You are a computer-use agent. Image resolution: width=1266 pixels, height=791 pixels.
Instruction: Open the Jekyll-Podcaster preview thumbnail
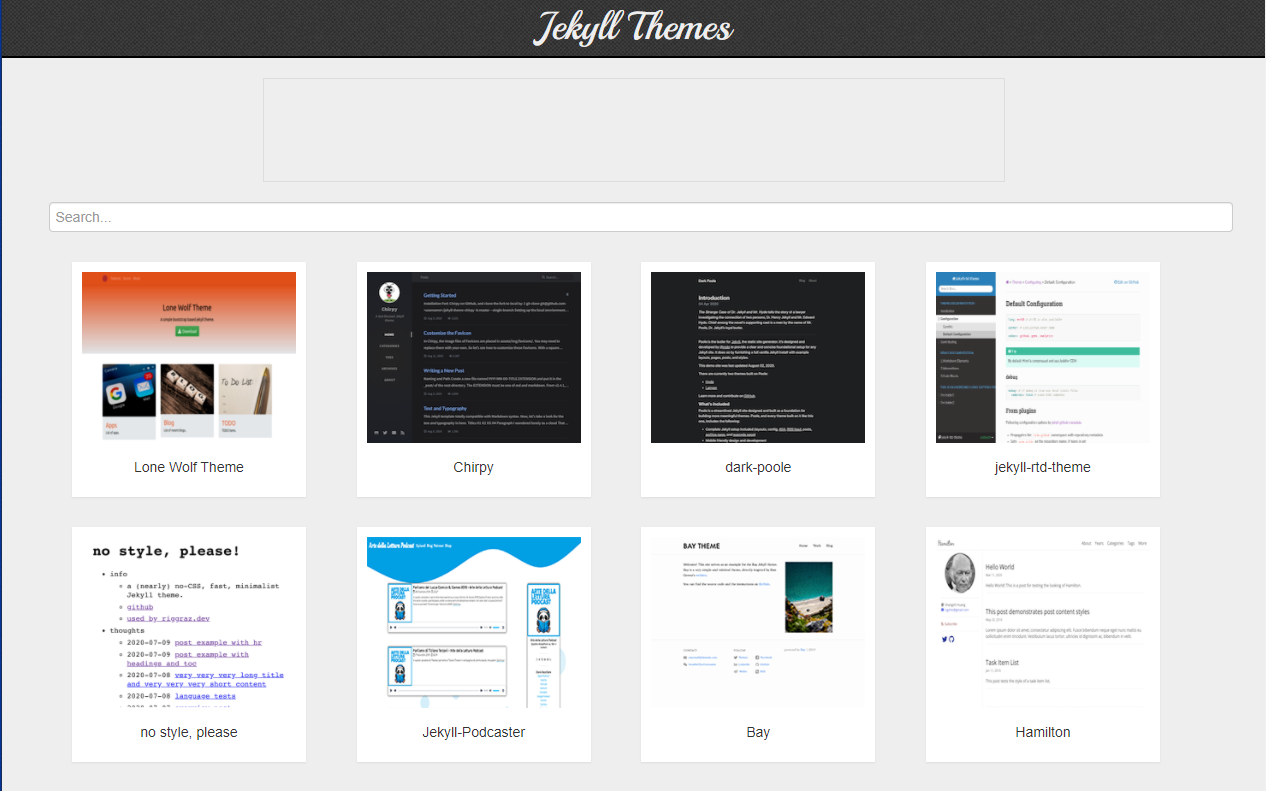[x=473, y=621]
